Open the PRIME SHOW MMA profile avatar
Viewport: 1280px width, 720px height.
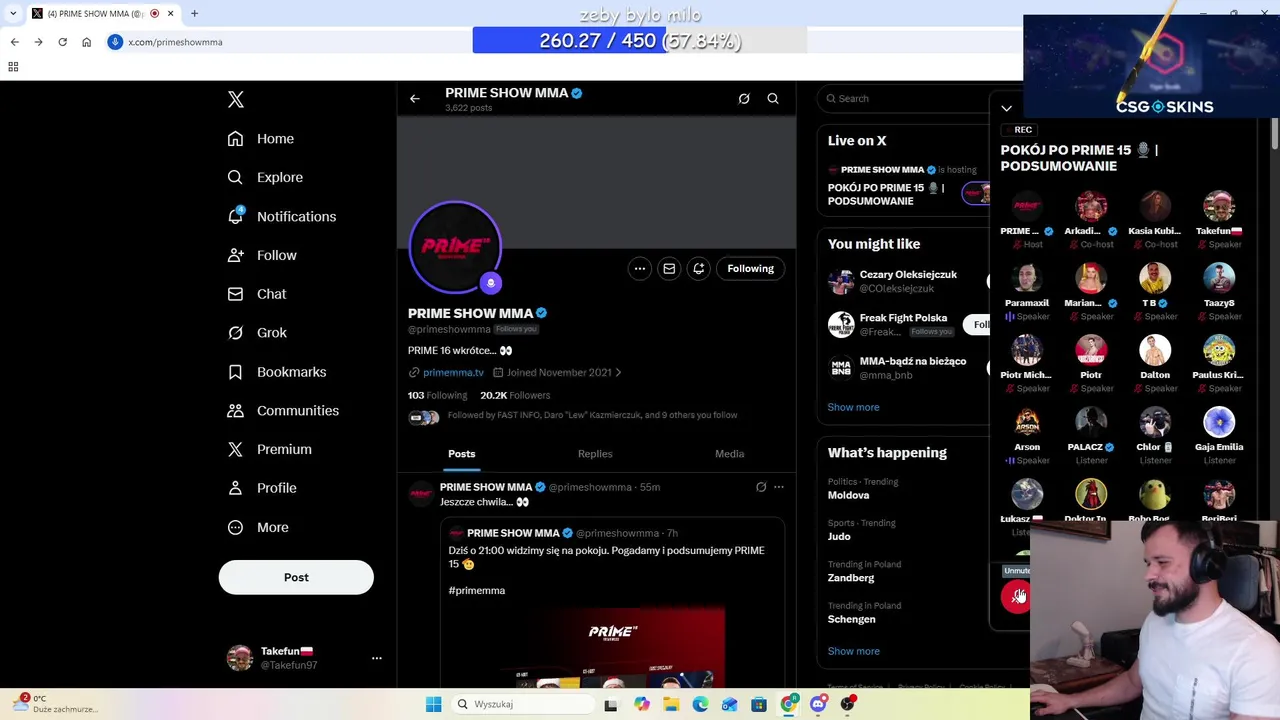[x=455, y=247]
